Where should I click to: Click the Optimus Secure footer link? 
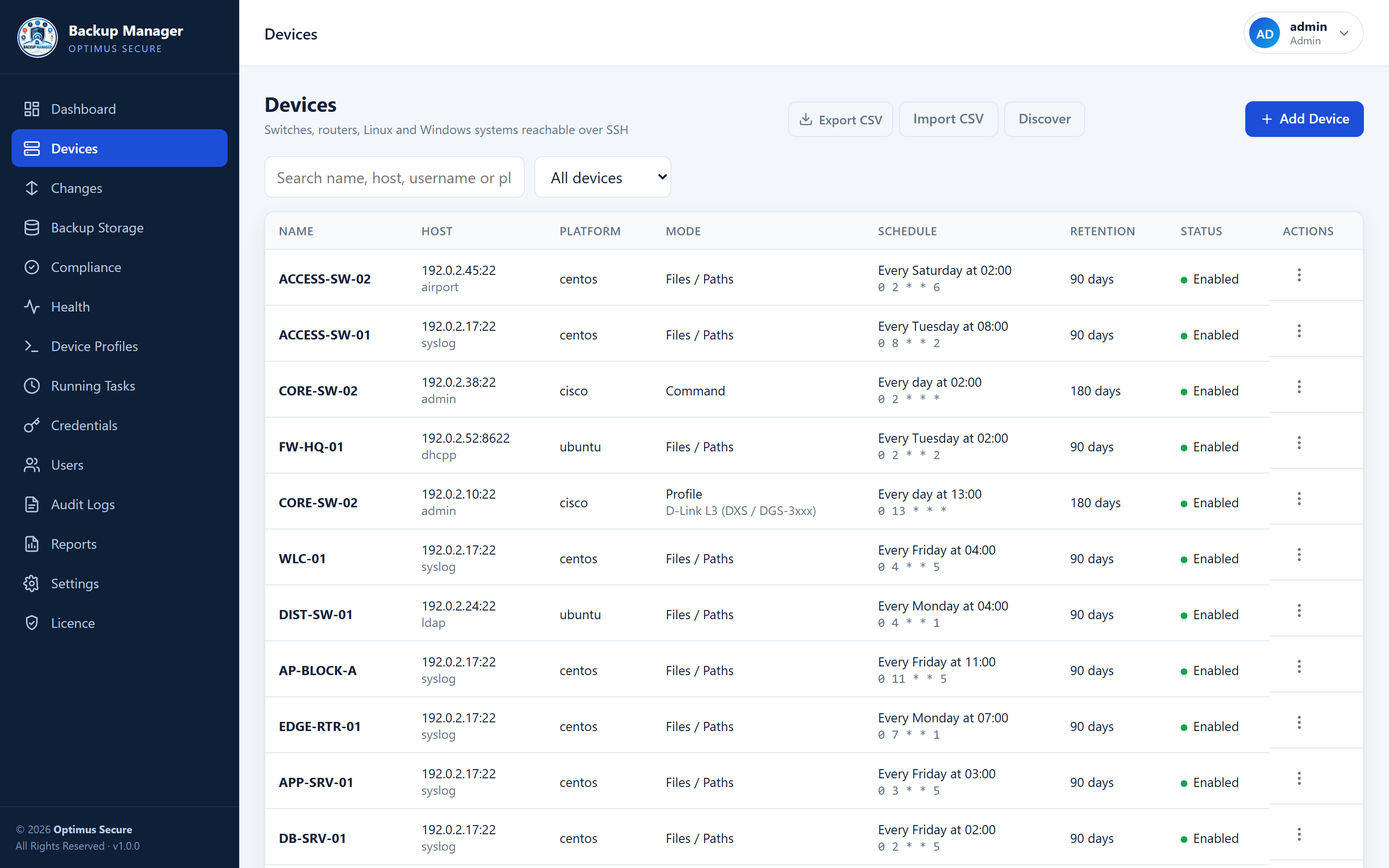point(93,829)
